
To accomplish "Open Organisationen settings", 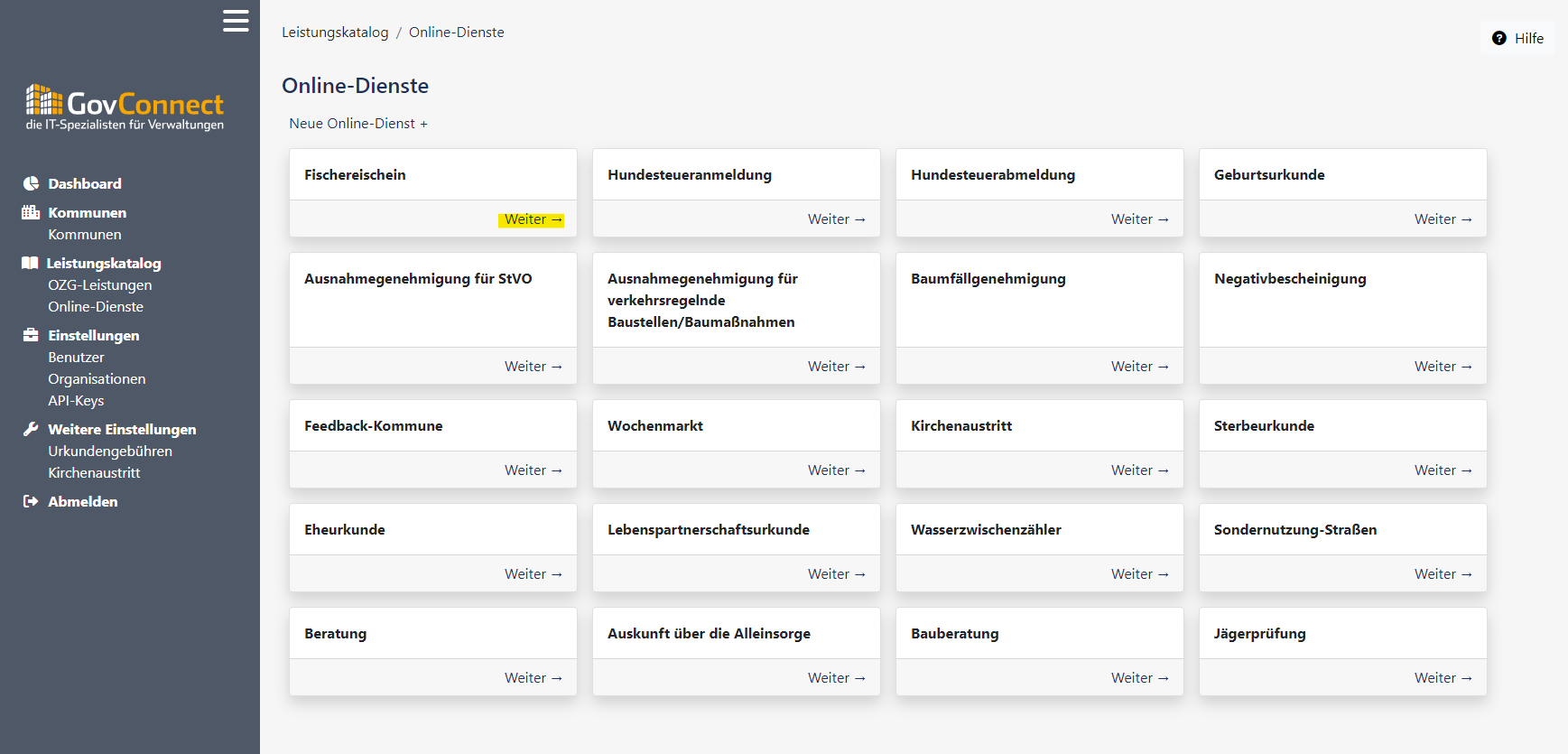I will (97, 378).
